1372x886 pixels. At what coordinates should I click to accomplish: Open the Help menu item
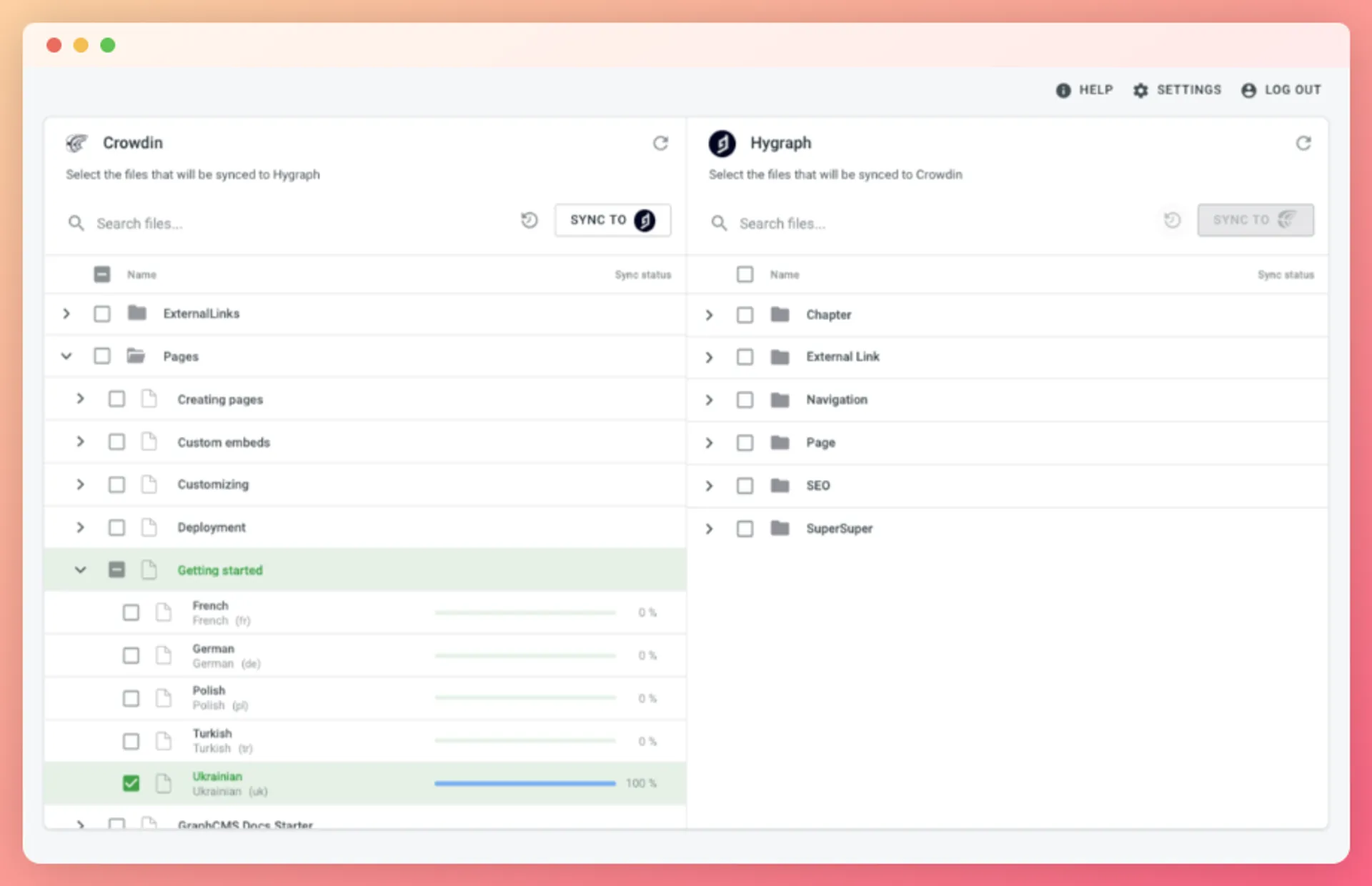1084,90
